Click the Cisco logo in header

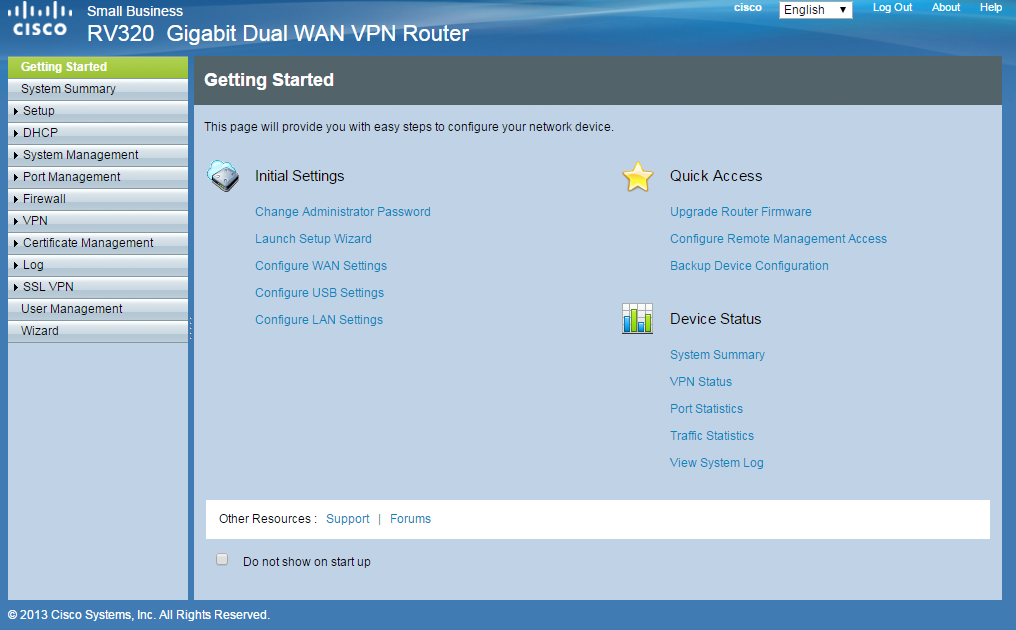coord(40,20)
